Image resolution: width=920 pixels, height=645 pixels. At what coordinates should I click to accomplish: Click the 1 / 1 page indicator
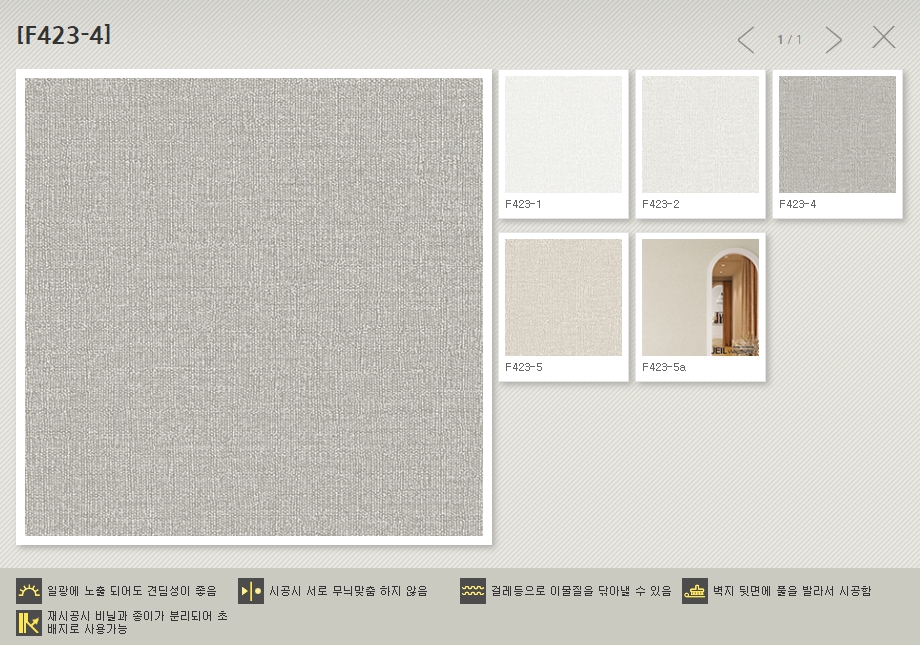point(790,40)
